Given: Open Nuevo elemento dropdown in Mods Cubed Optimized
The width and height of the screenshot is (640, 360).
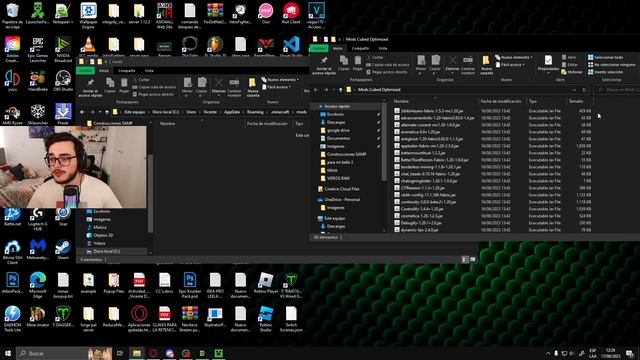Looking at the screenshot, I should click(514, 58).
